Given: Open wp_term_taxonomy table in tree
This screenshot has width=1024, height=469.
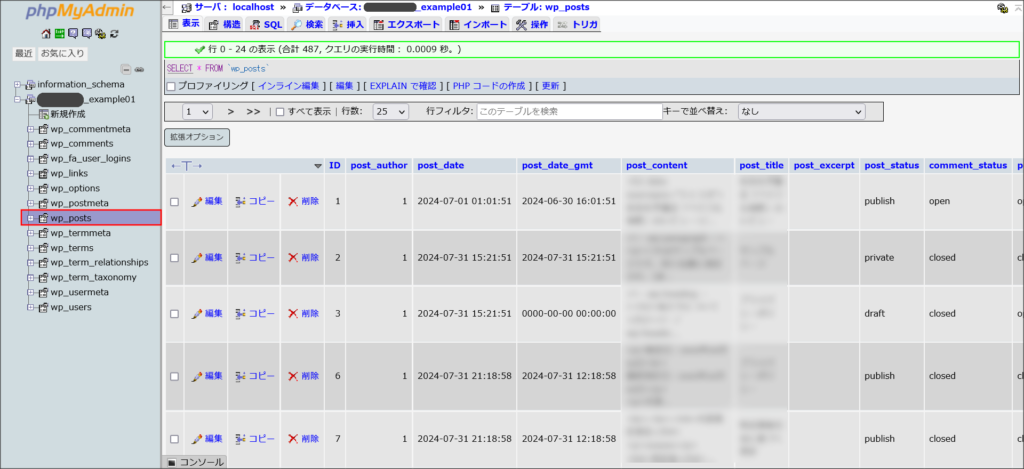Looking at the screenshot, I should pos(93,278).
